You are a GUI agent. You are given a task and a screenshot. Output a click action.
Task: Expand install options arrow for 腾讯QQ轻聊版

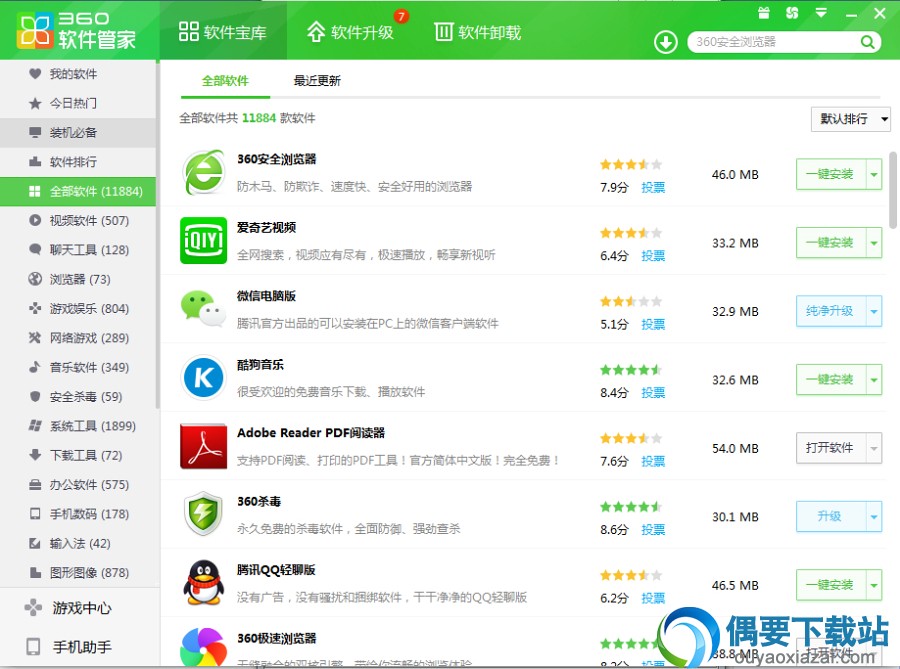(x=874, y=585)
